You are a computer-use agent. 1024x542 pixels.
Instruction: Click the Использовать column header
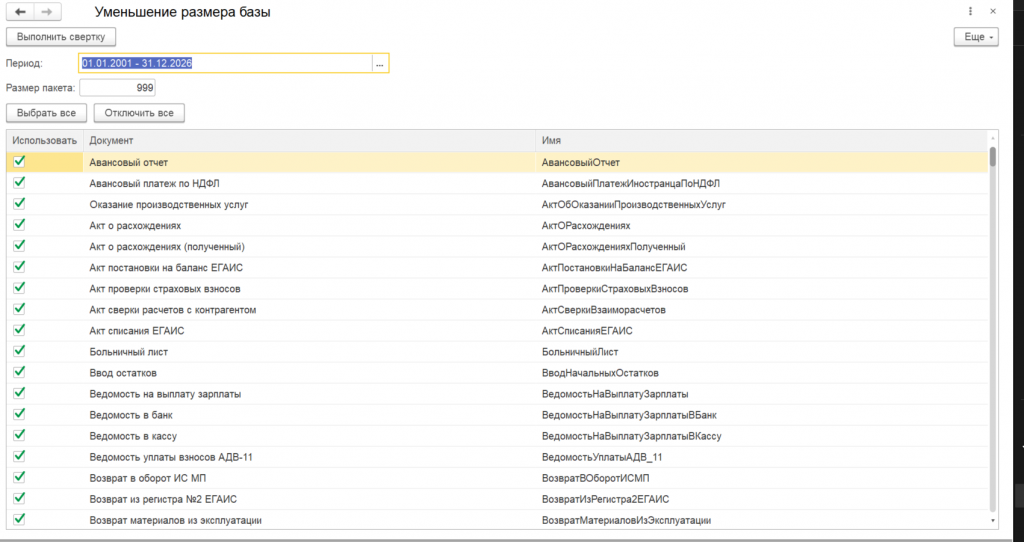click(45, 141)
